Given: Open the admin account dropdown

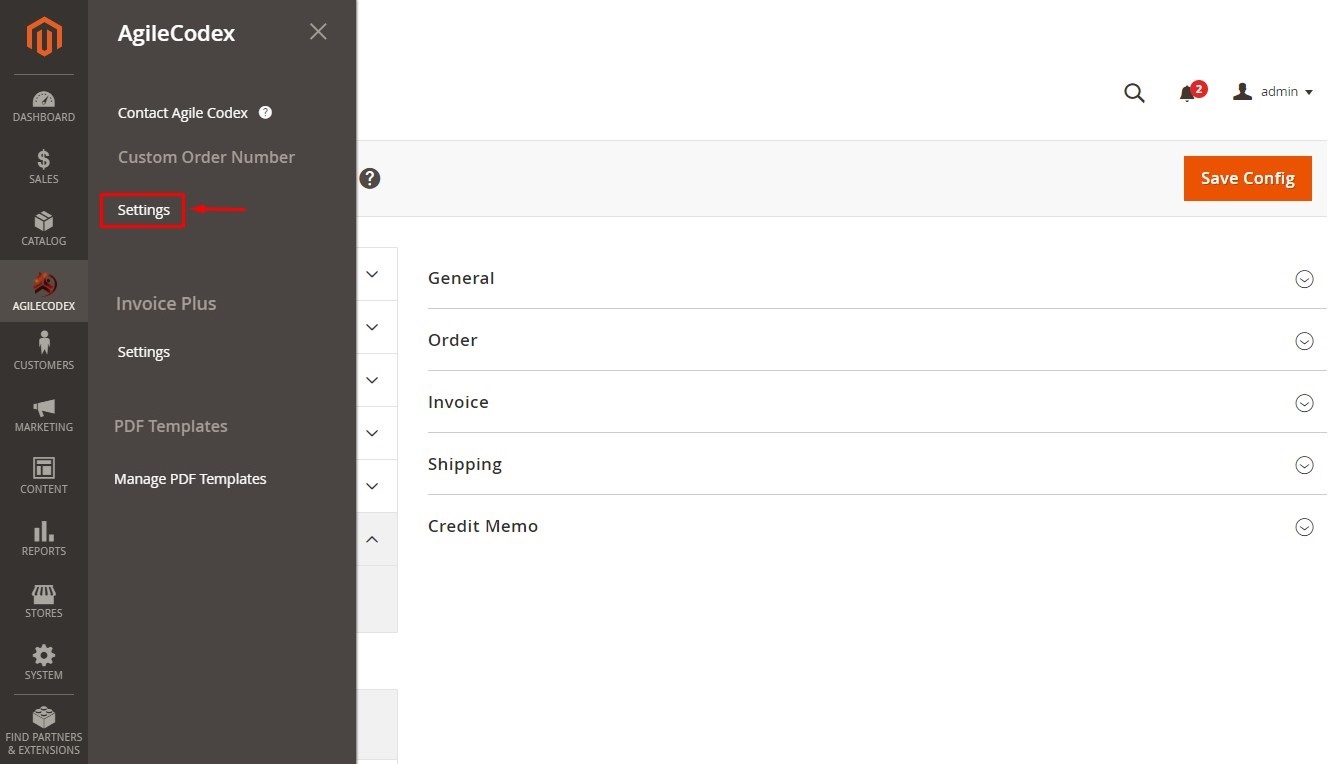Looking at the screenshot, I should point(1273,92).
